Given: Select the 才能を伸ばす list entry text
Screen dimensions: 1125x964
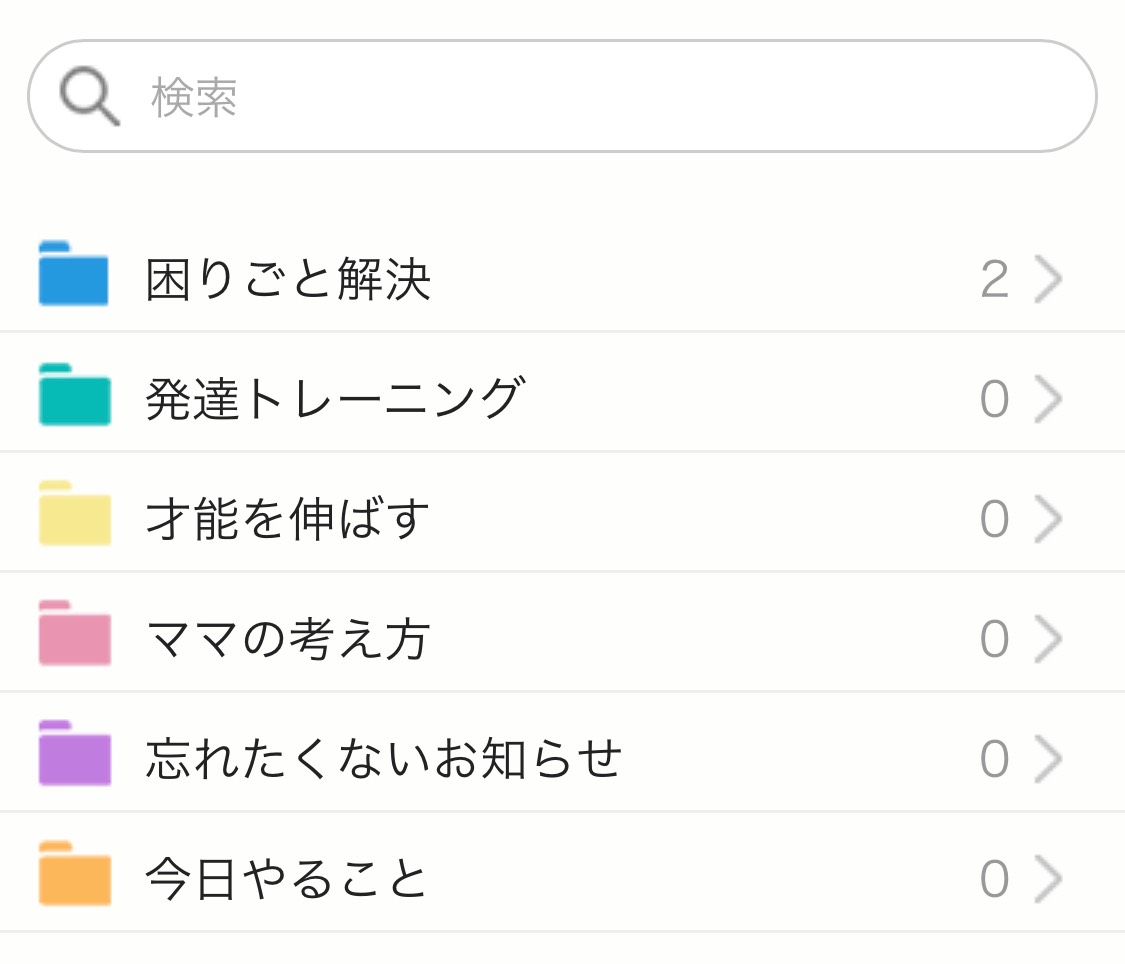Looking at the screenshot, I should click(288, 520).
